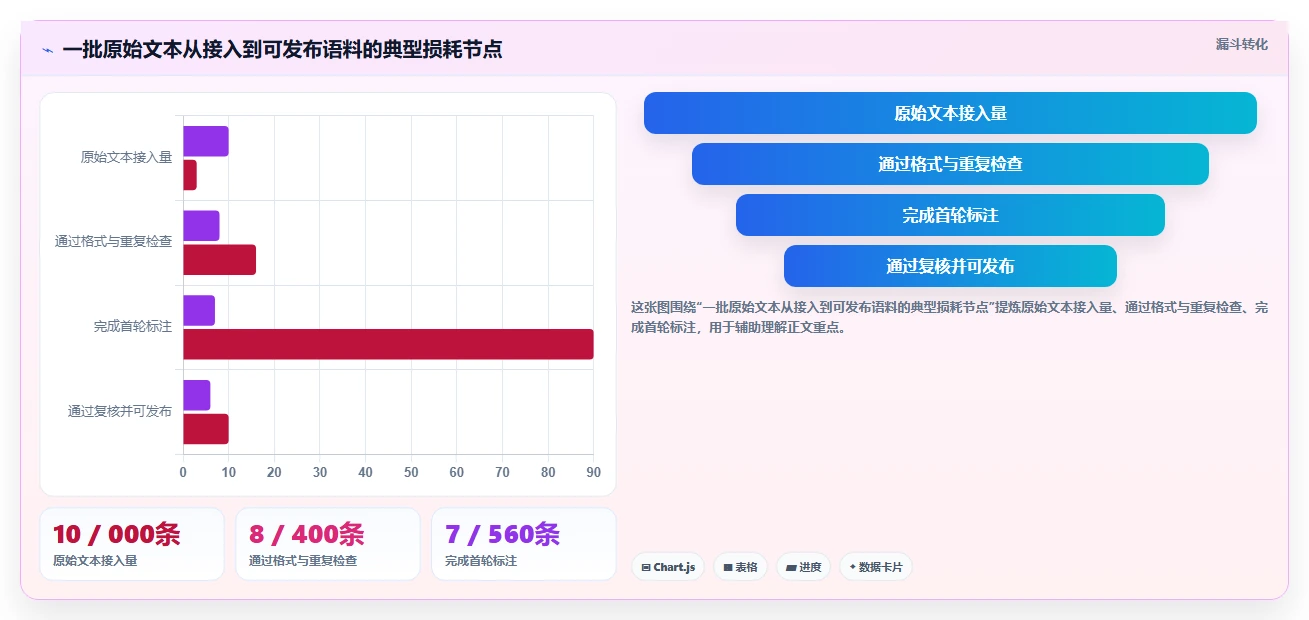Click the purple bar for 原始文本接入量
Screen dimensions: 1309x620
pyautogui.click(x=206, y=141)
